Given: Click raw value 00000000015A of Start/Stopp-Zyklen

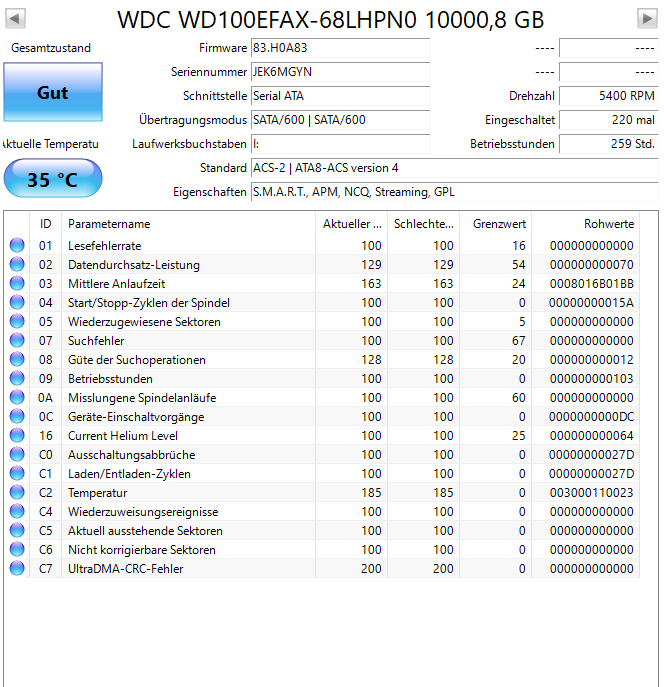Looking at the screenshot, I should click(591, 303).
